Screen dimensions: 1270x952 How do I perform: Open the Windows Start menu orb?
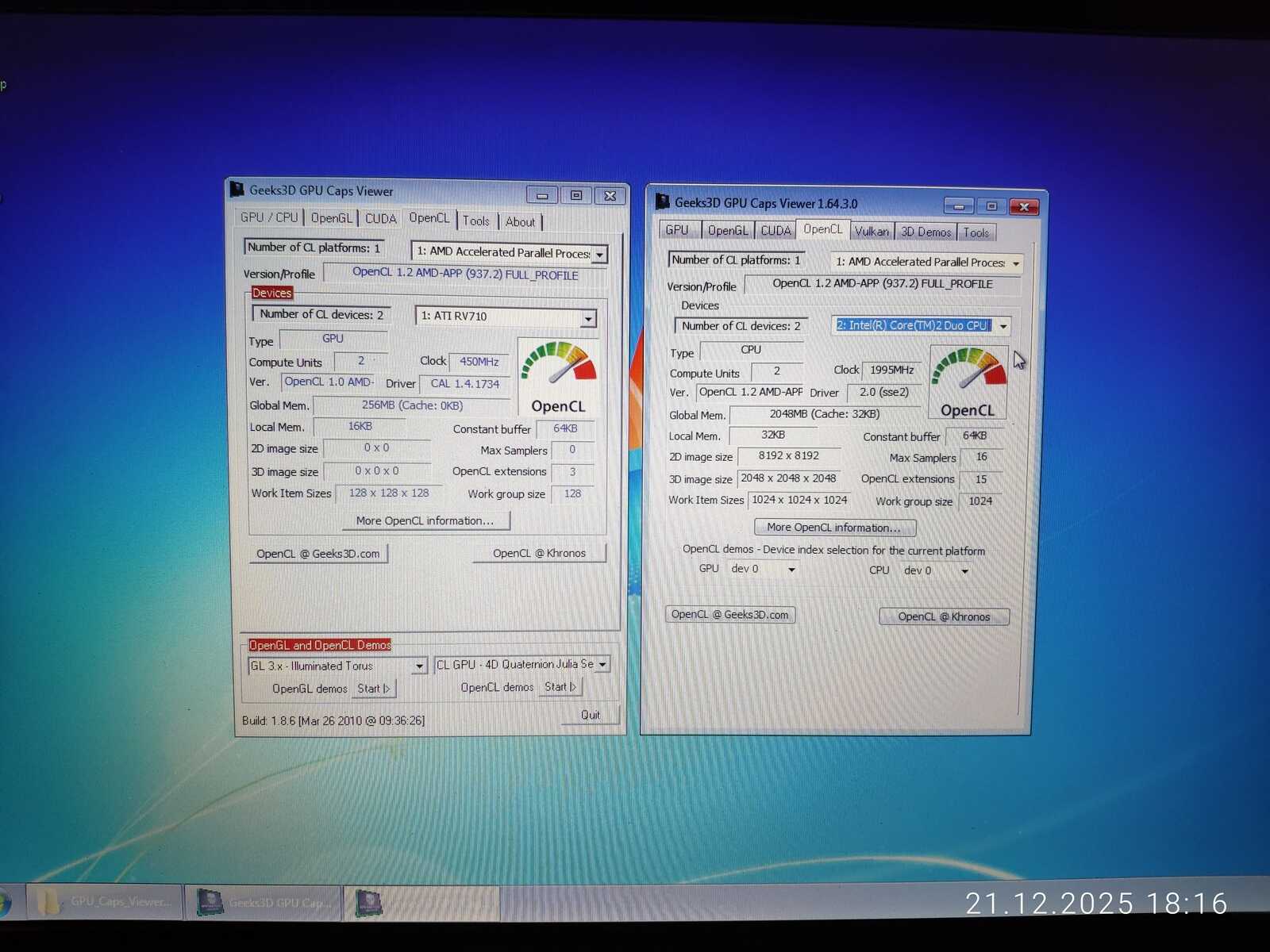click(x=5, y=904)
